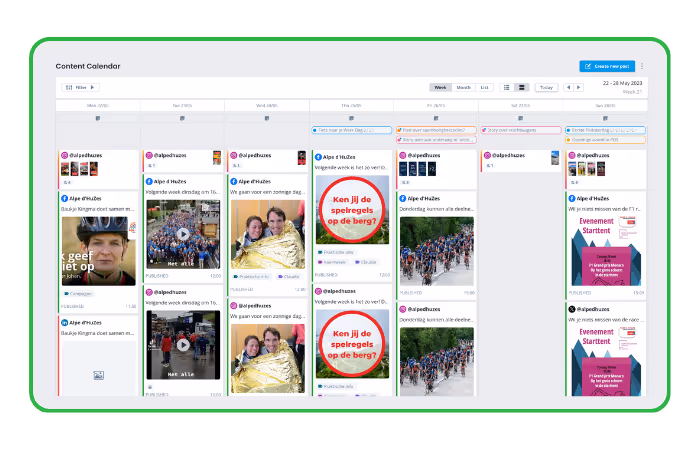Open the 'Story over vrachtwagens' idea on Saturday
This screenshot has height=450, width=700.
[x=521, y=130]
